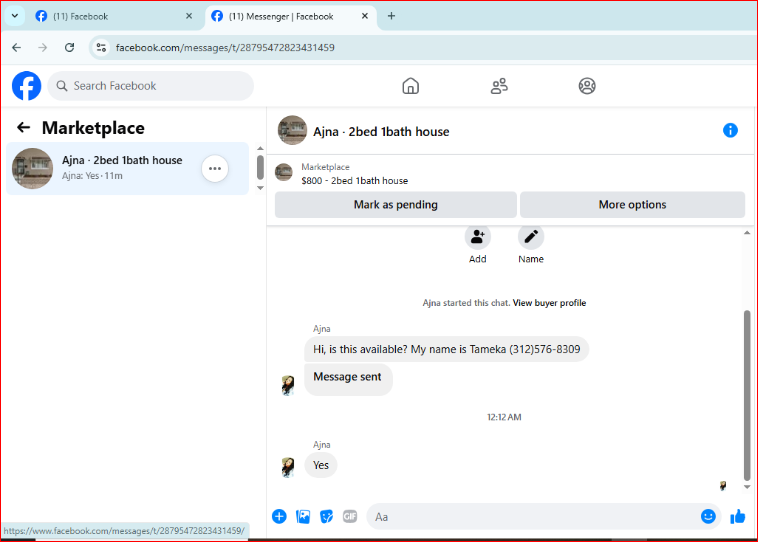Open the Groups/profile circle icon
758x542 pixels.
pos(587,86)
